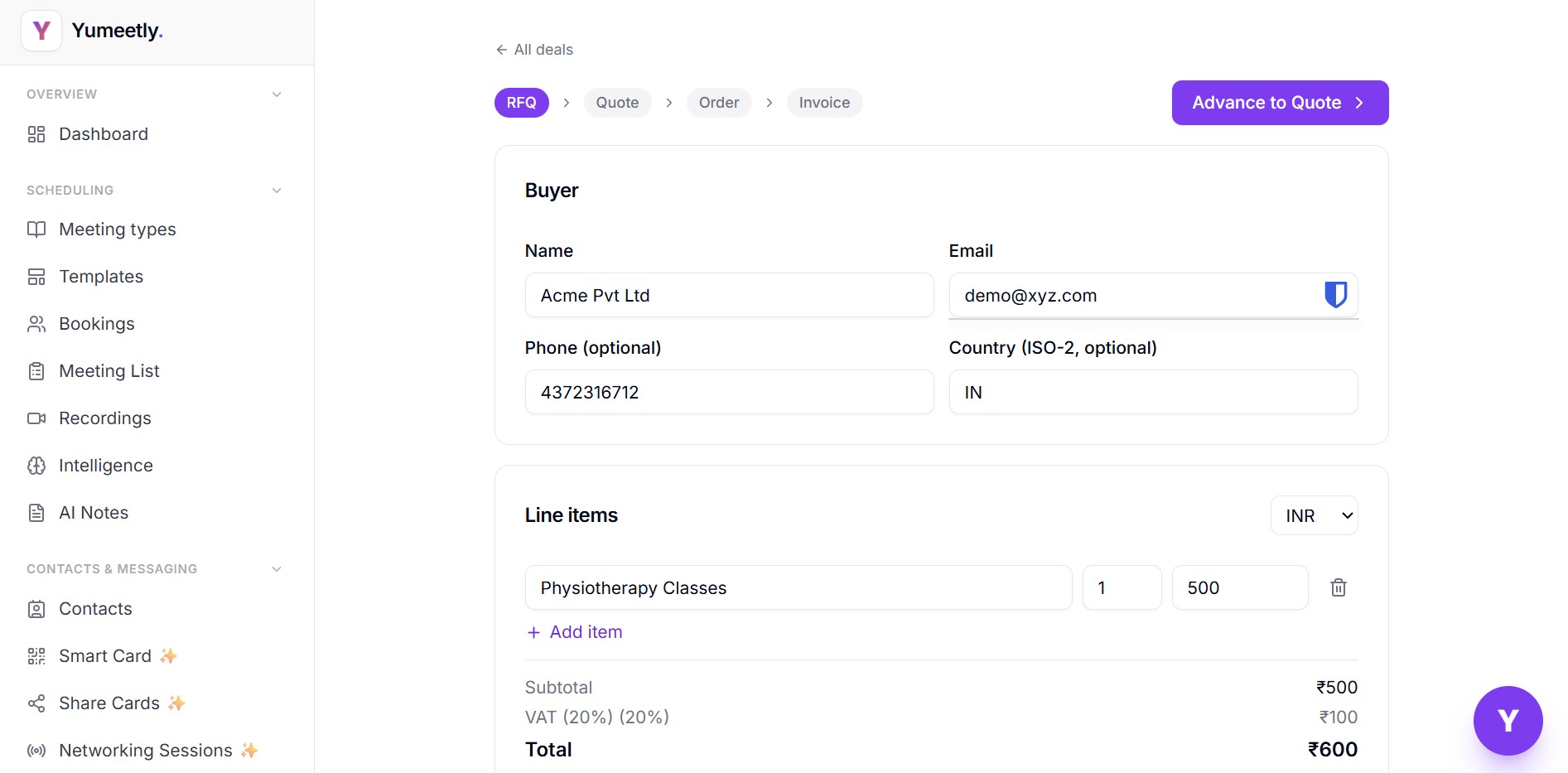Image resolution: width=1568 pixels, height=773 pixels.
Task: Select the Invoice stage pill
Action: [x=824, y=103]
